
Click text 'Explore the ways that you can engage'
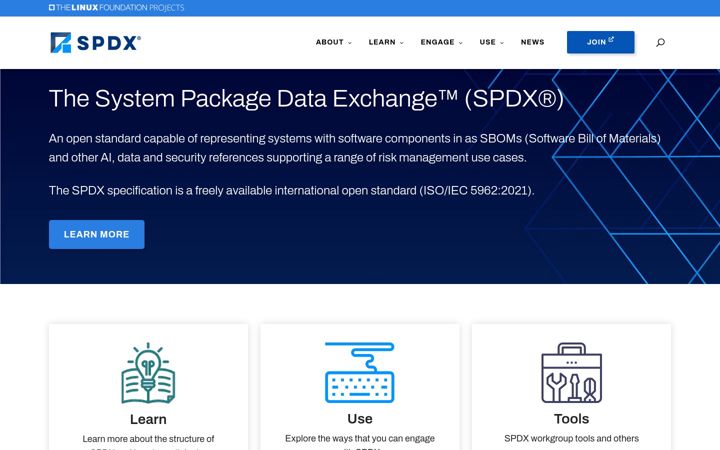tap(360, 439)
